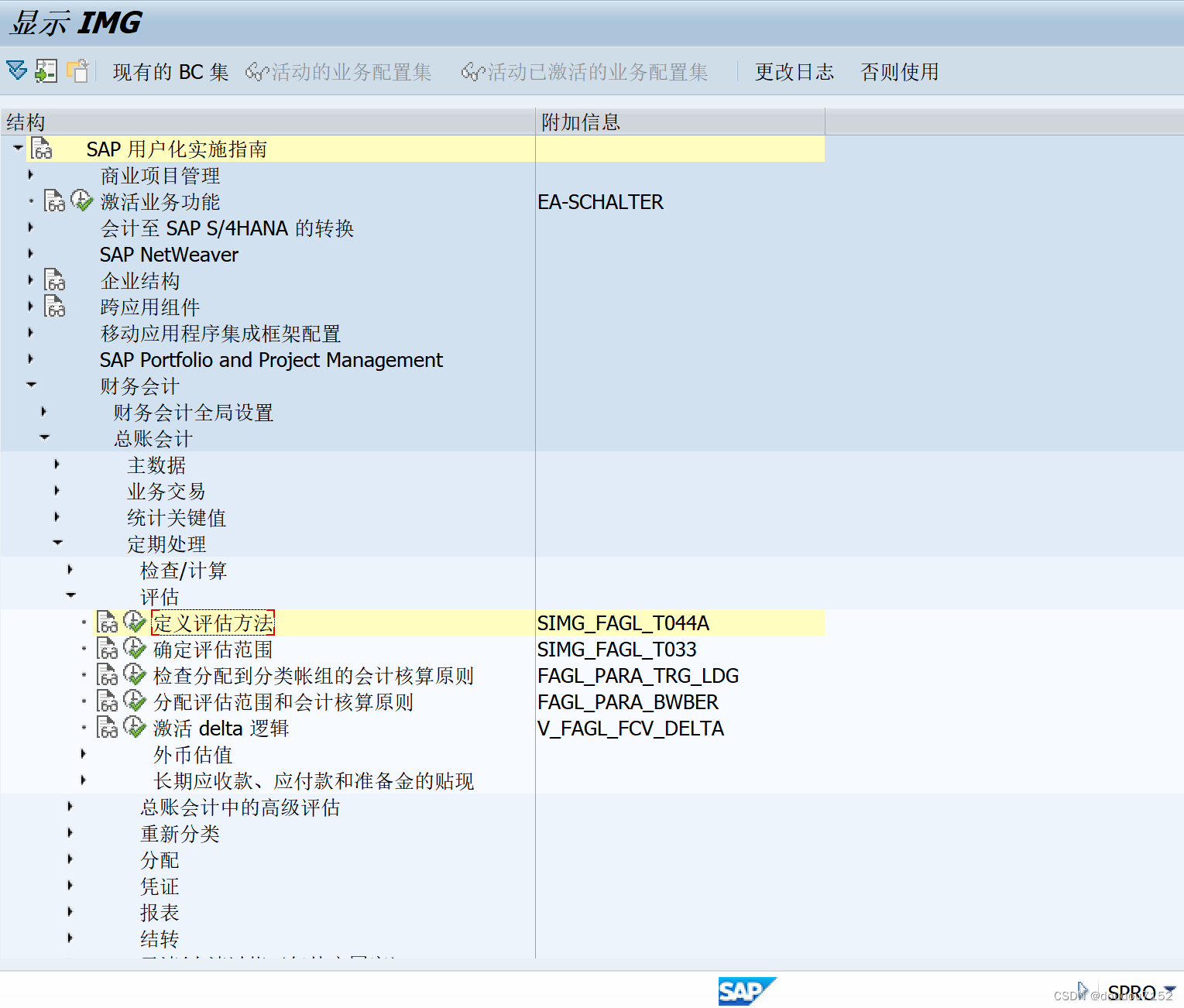Image resolution: width=1184 pixels, height=1008 pixels.
Task: Select 长期应收款、应付款和准备金的贴现 row
Action: (314, 781)
